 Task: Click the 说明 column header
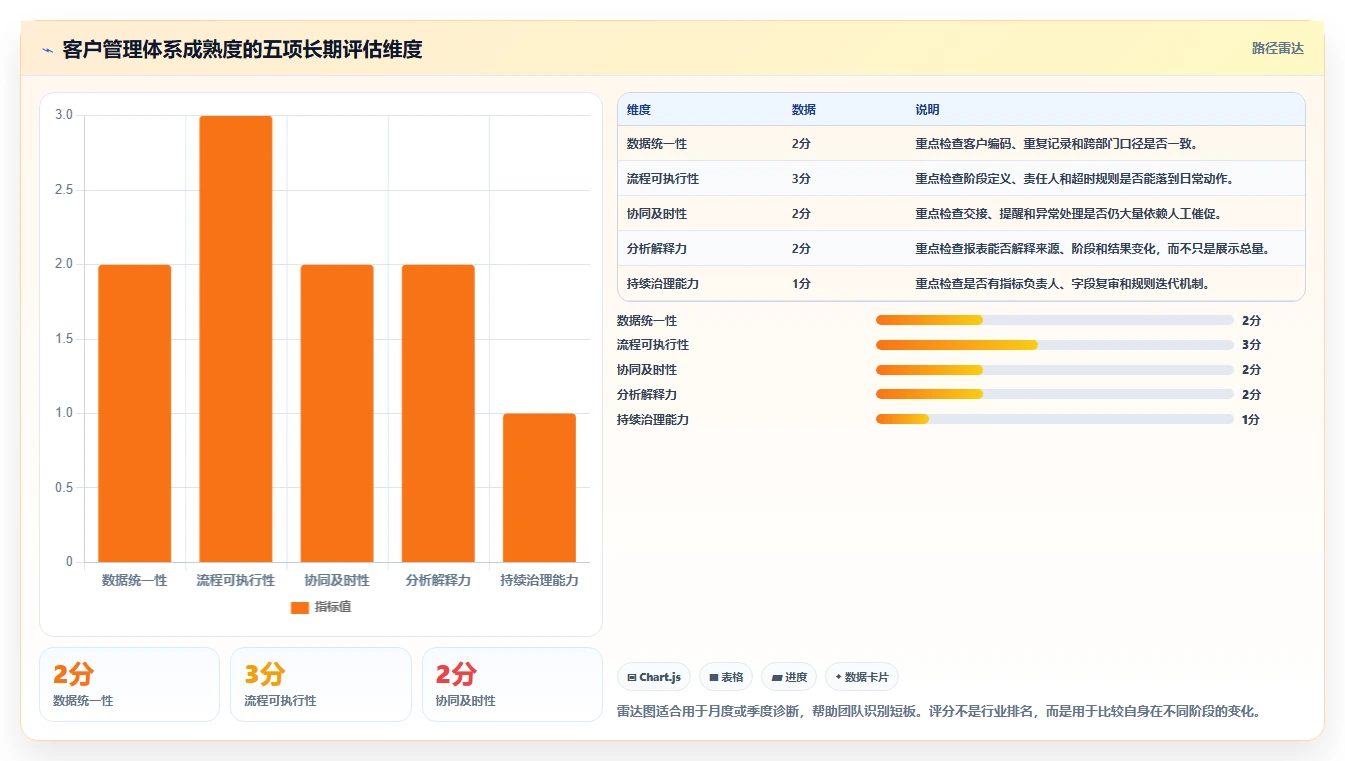(927, 110)
